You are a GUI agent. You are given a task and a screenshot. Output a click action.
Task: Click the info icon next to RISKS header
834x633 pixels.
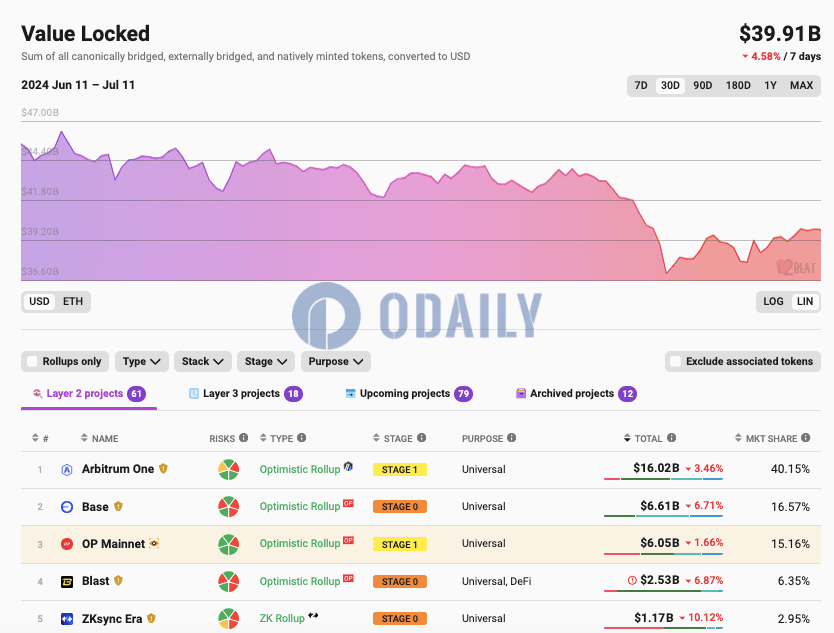tap(244, 438)
